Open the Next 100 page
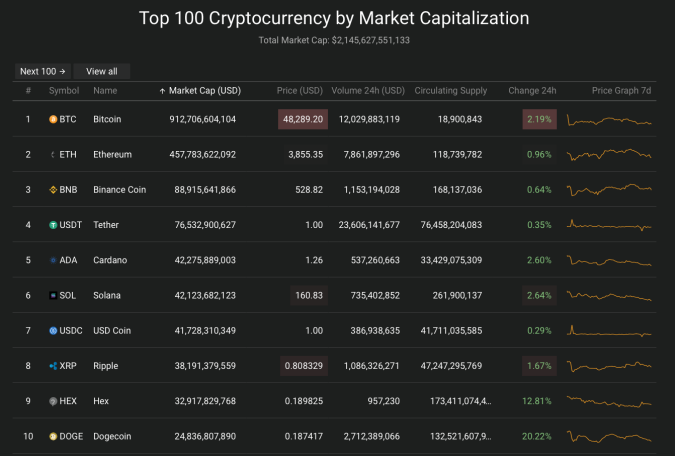 43,71
